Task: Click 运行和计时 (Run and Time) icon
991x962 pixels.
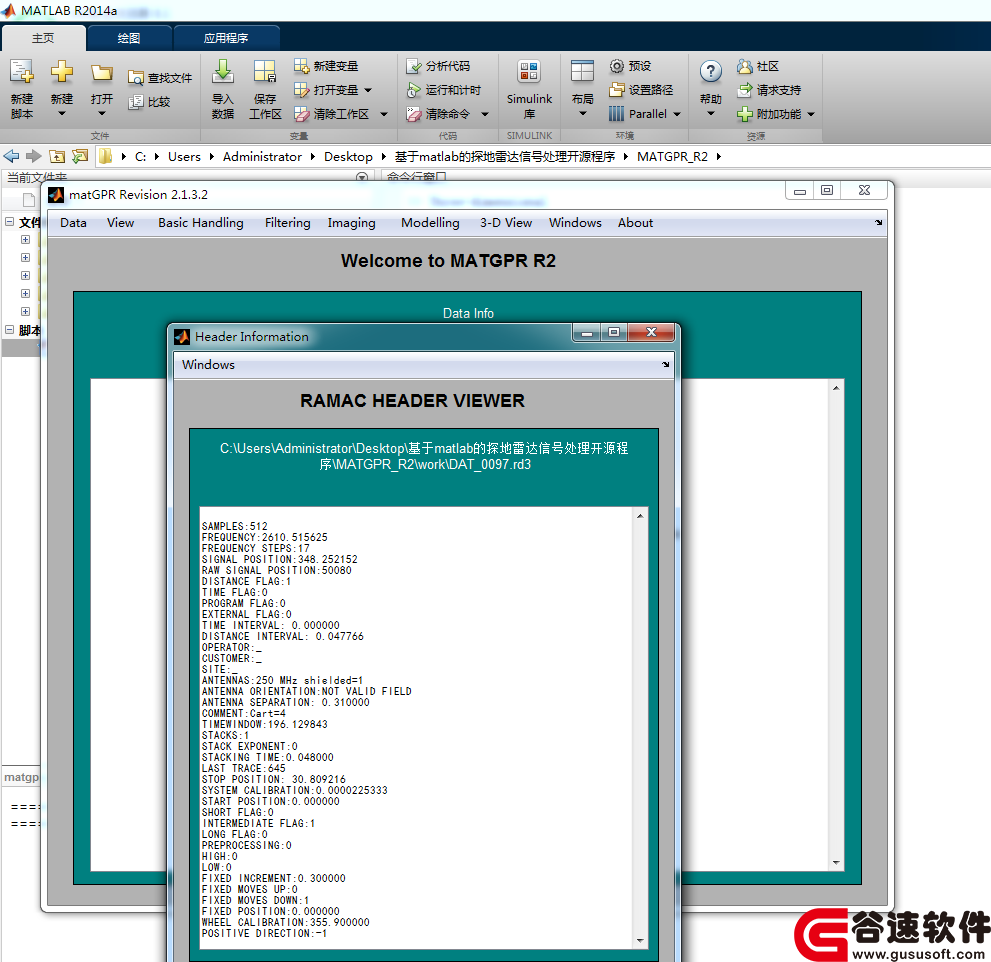Action: (413, 90)
